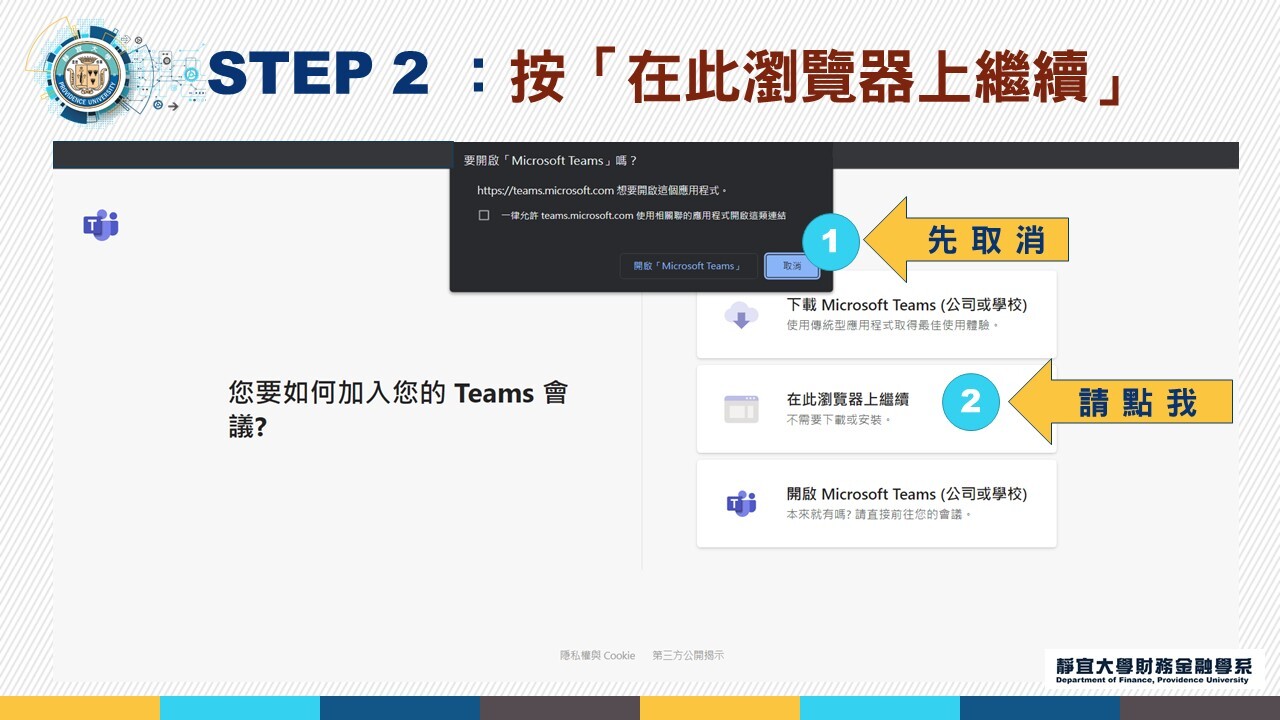Select 在此瀏覽器上繼續 option
The width and height of the screenshot is (1280, 720).
876,408
